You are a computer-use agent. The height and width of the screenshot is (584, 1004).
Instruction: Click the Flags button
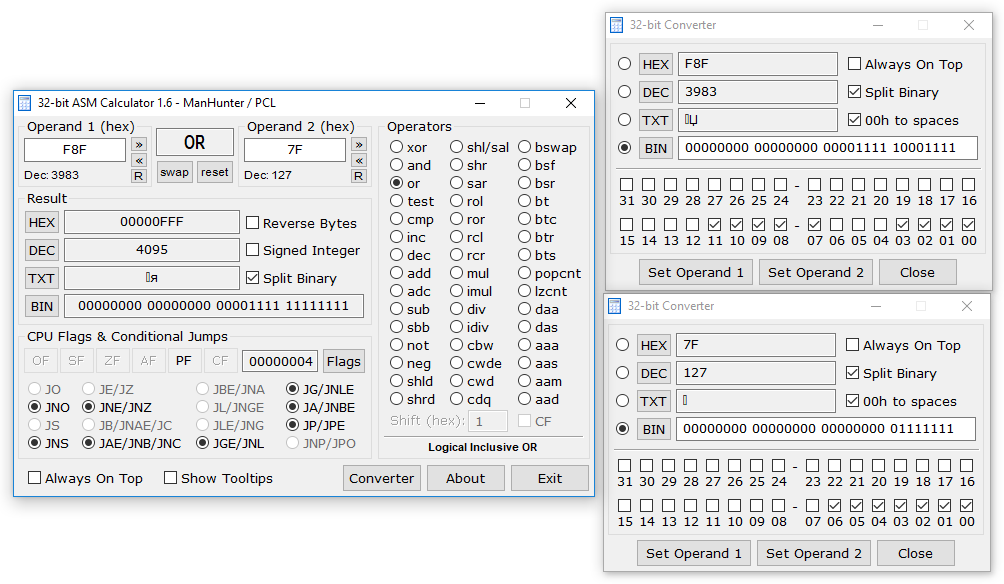[x=343, y=361]
